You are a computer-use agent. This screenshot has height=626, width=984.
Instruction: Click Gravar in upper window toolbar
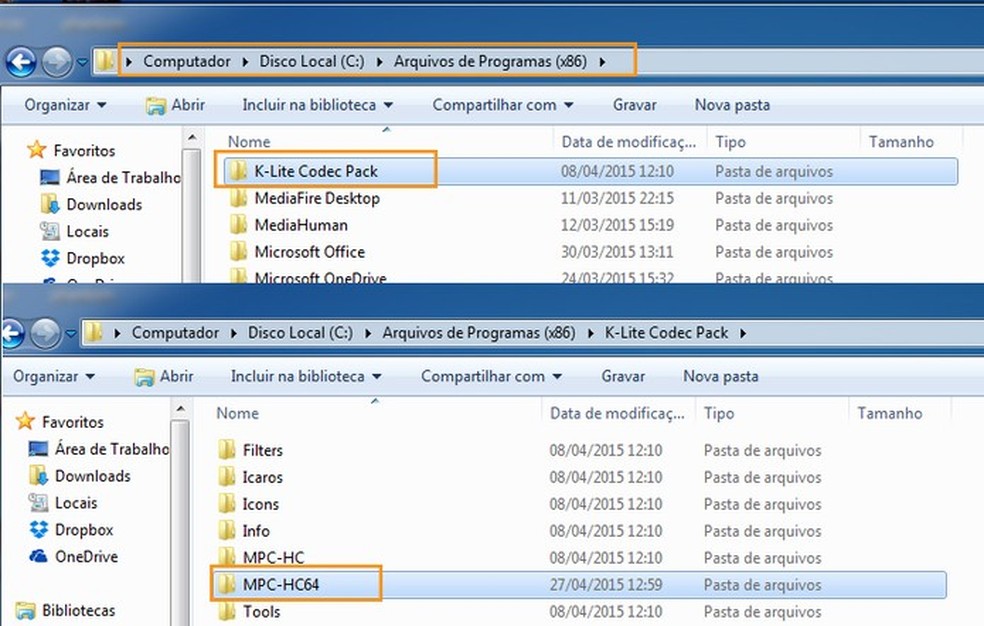tap(634, 105)
